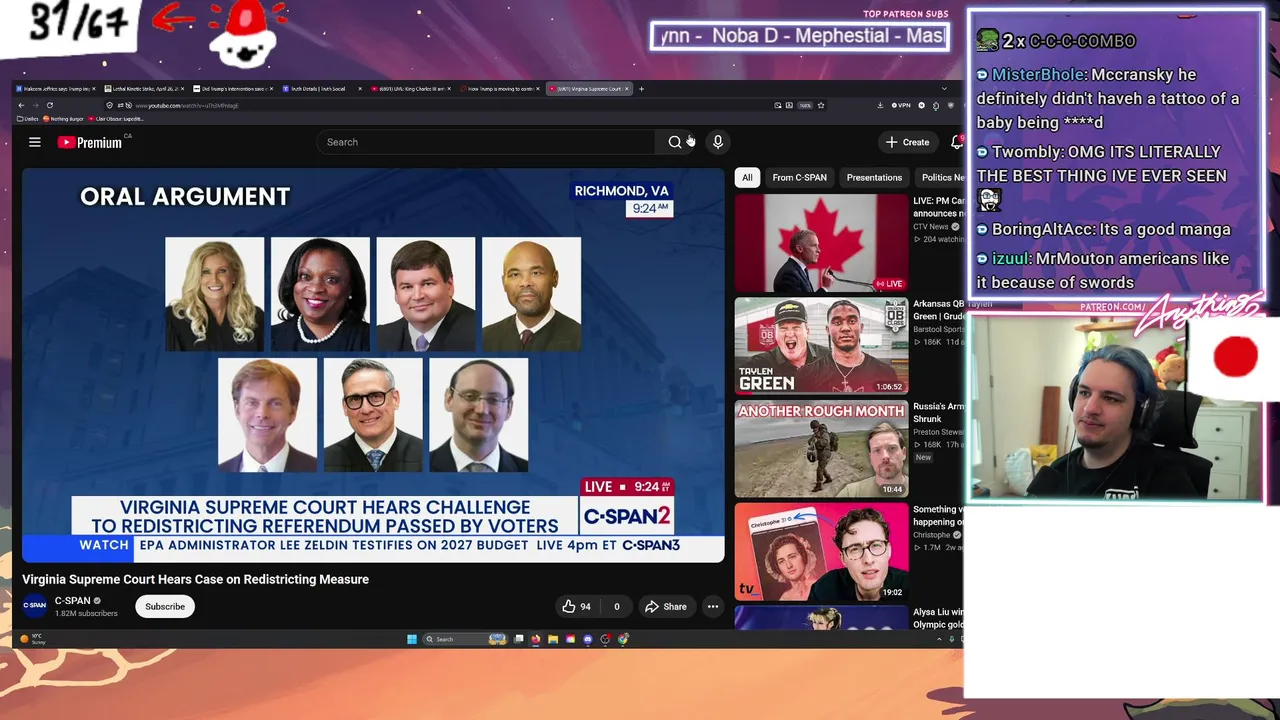Switch to the Truth Details browser tab
Viewport: 1280px width, 720px height.
click(x=322, y=89)
